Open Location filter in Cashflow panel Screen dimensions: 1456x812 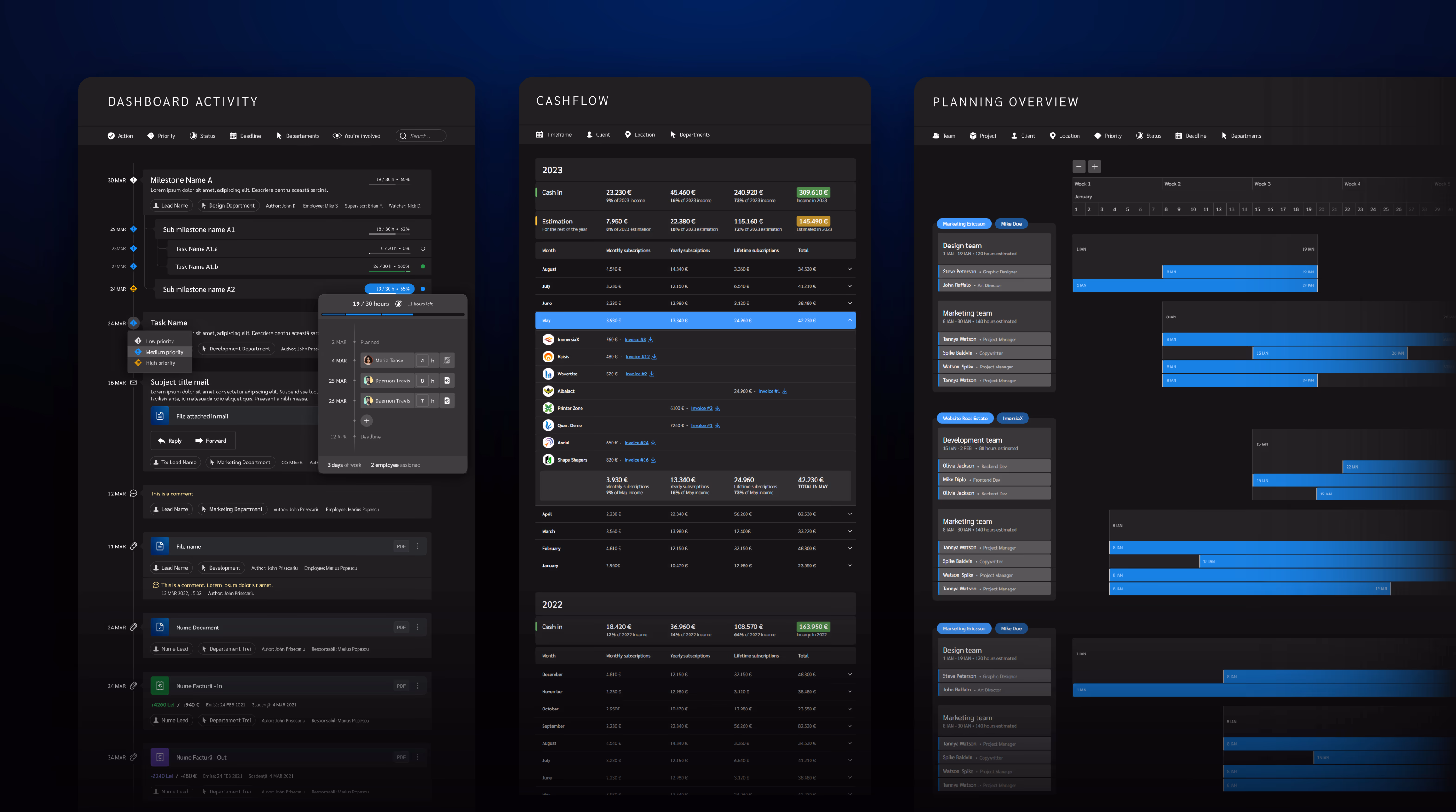tap(639, 134)
